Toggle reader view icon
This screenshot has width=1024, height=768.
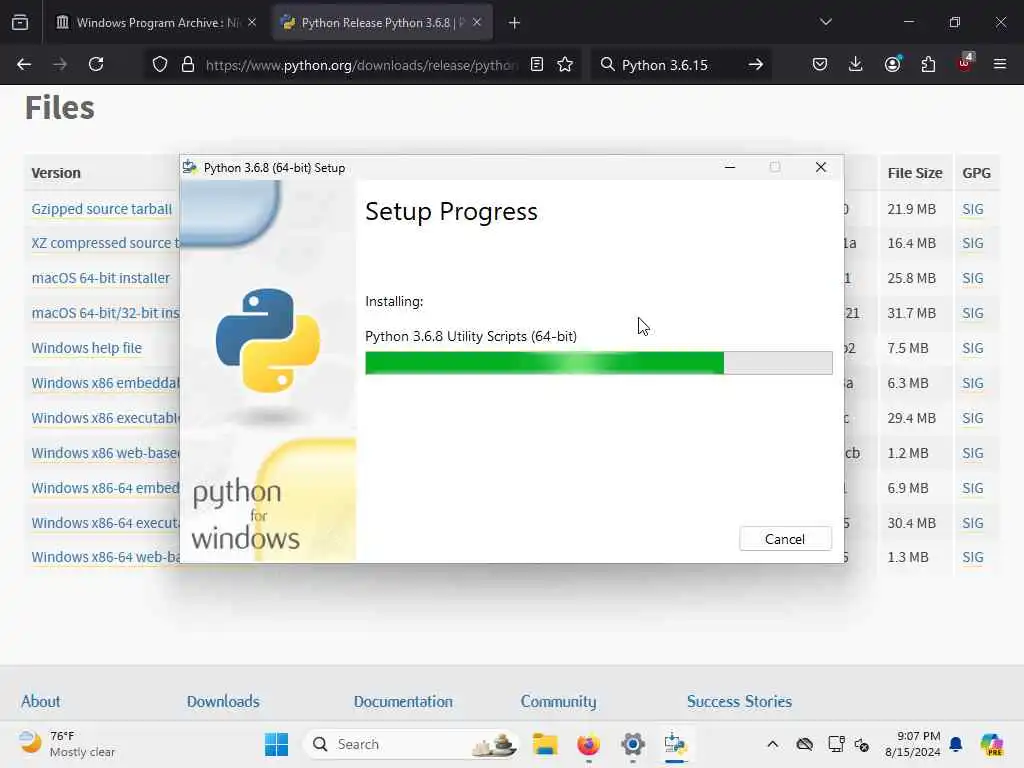coord(537,64)
